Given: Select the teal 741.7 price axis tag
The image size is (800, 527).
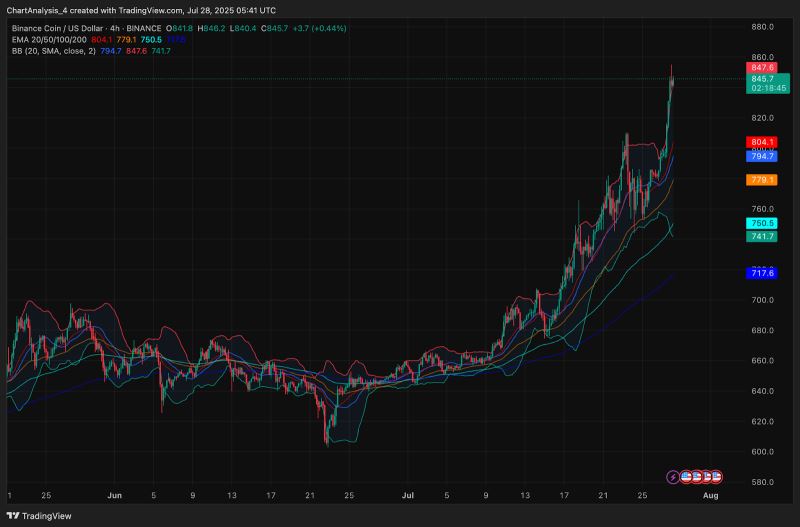Looking at the screenshot, I should 762,235.
